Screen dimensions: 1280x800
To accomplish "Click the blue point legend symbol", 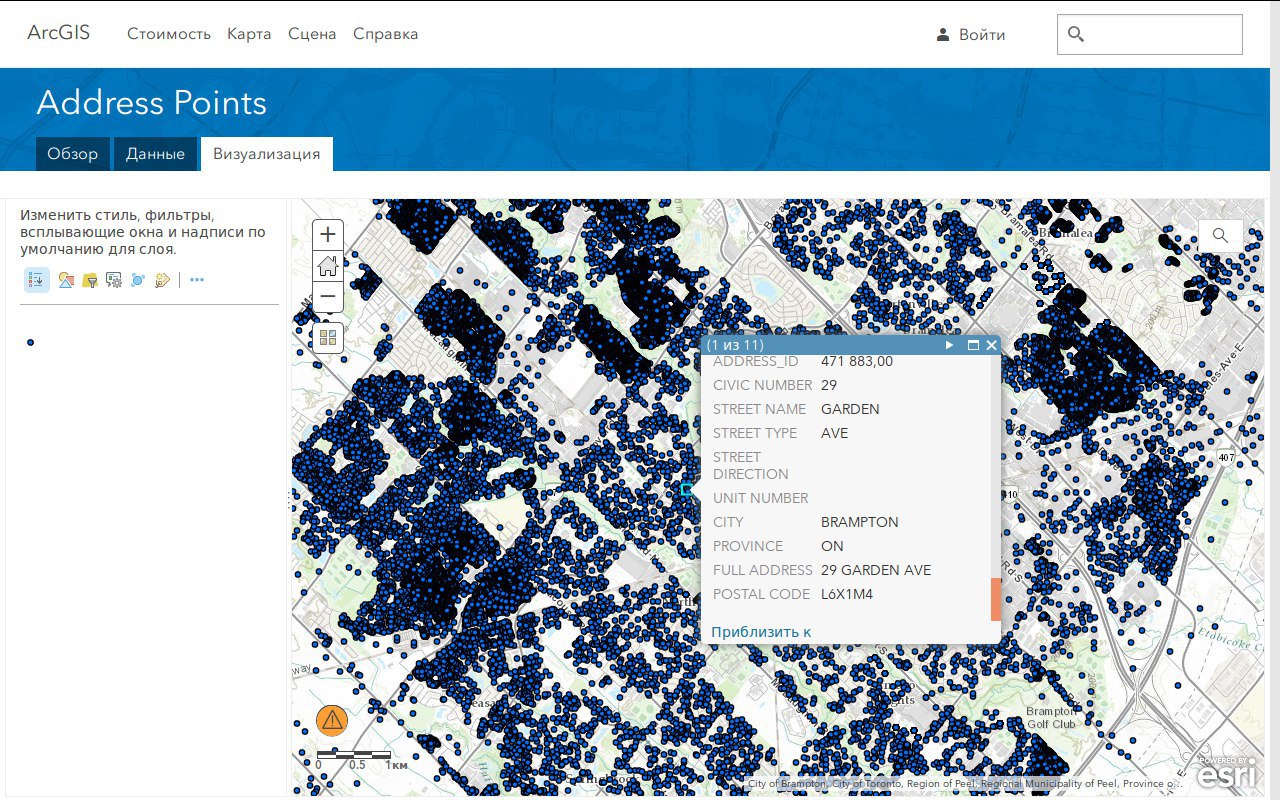I will coord(31,343).
